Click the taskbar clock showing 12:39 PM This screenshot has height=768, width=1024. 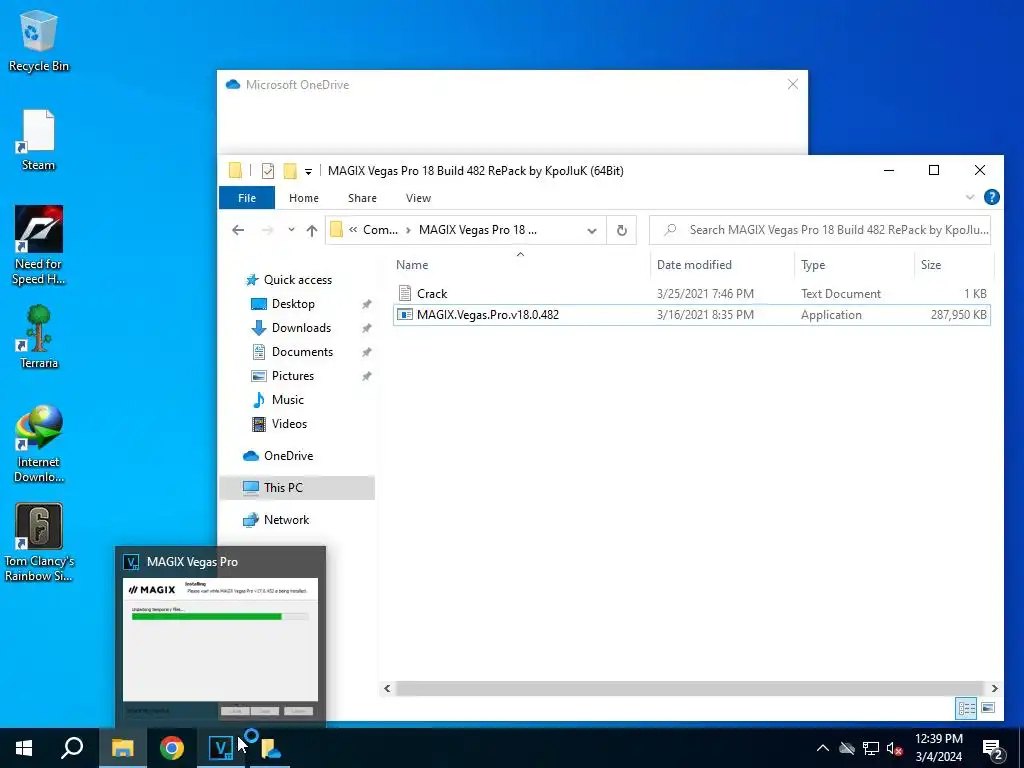click(x=938, y=748)
